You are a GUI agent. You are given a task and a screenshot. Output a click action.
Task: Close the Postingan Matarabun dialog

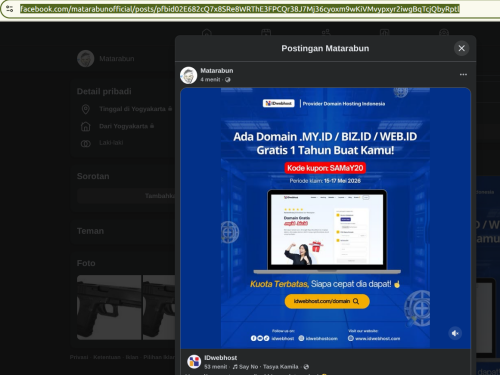point(461,48)
